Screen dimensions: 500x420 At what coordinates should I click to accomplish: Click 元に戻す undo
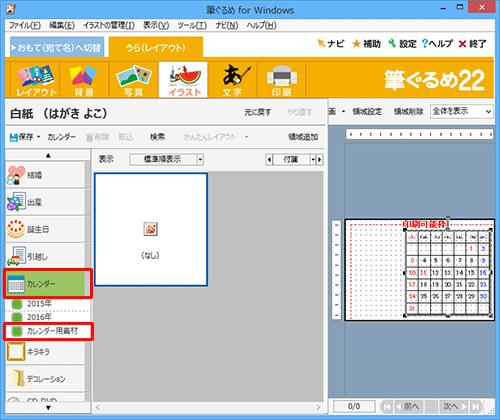tap(258, 112)
